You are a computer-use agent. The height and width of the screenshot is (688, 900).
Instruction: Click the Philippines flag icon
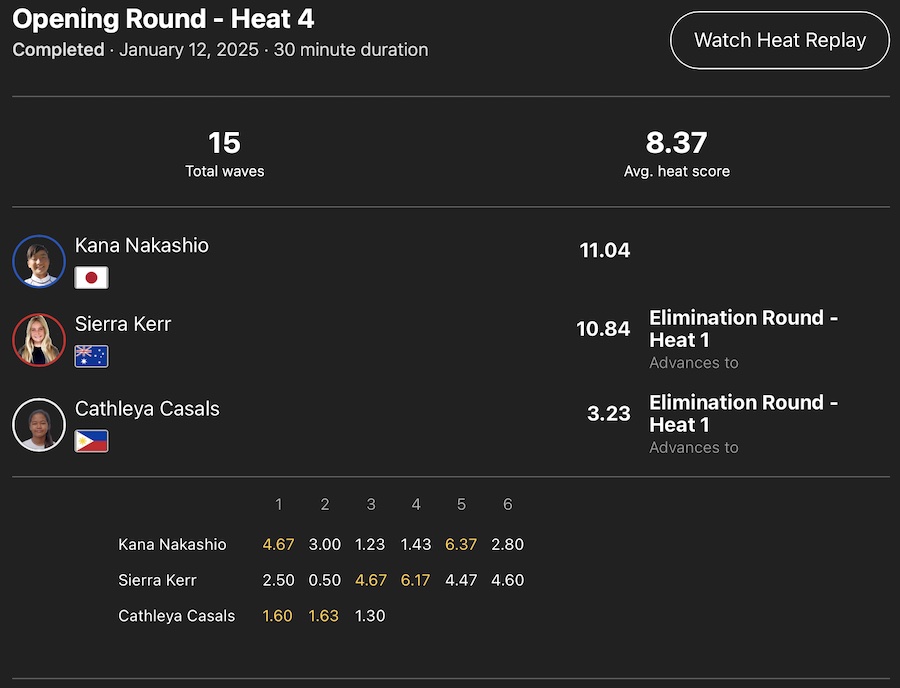tap(92, 441)
